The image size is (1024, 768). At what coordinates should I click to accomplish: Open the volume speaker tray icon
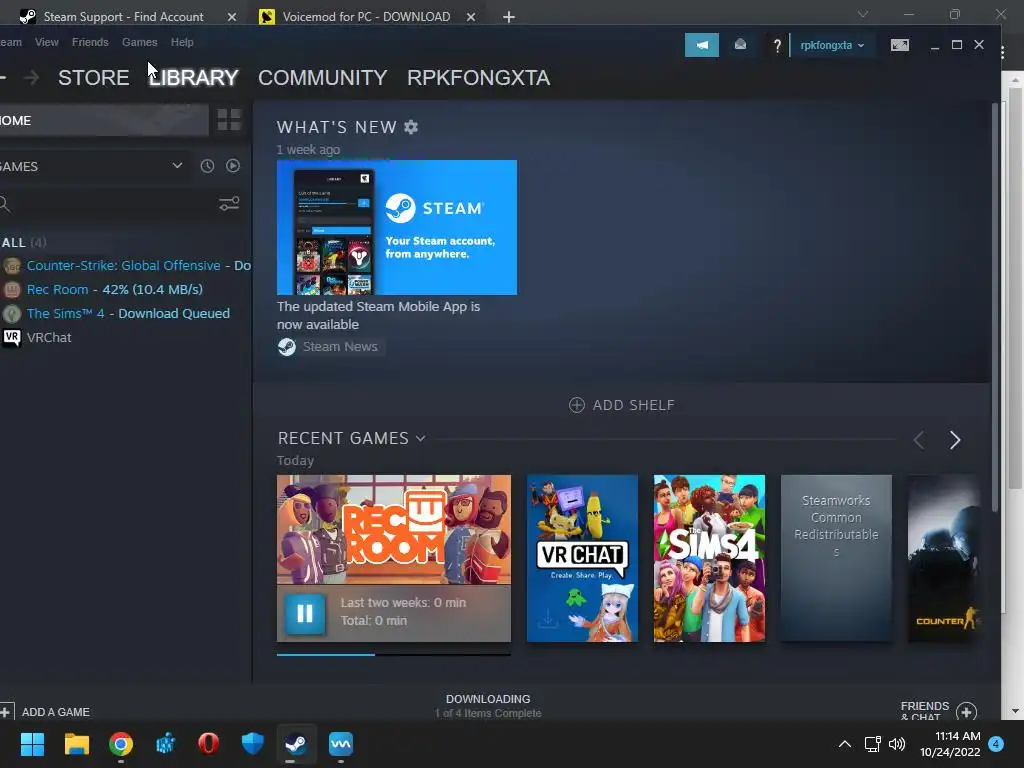click(897, 744)
